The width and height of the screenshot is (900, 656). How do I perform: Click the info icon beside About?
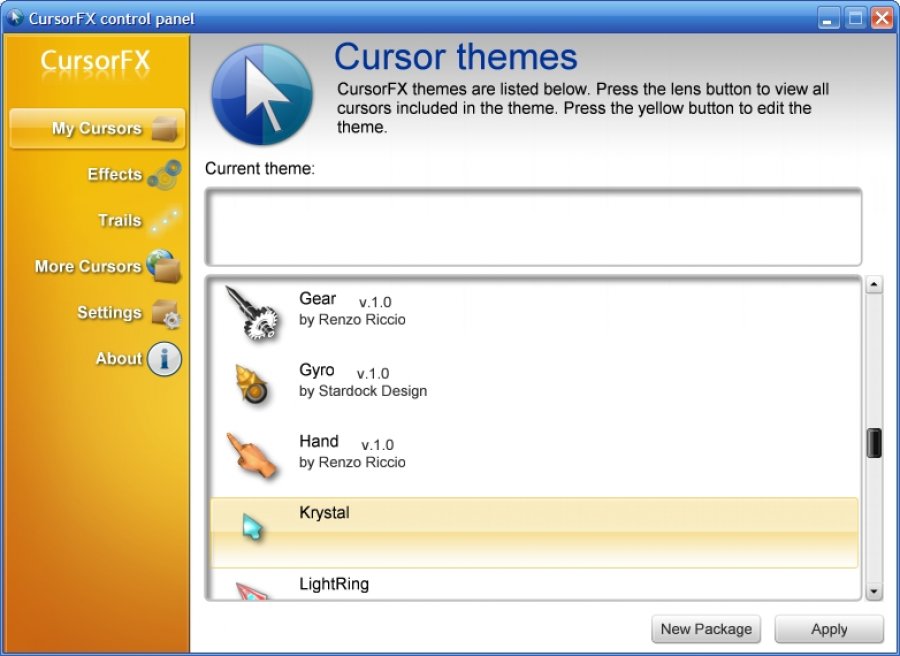(165, 359)
